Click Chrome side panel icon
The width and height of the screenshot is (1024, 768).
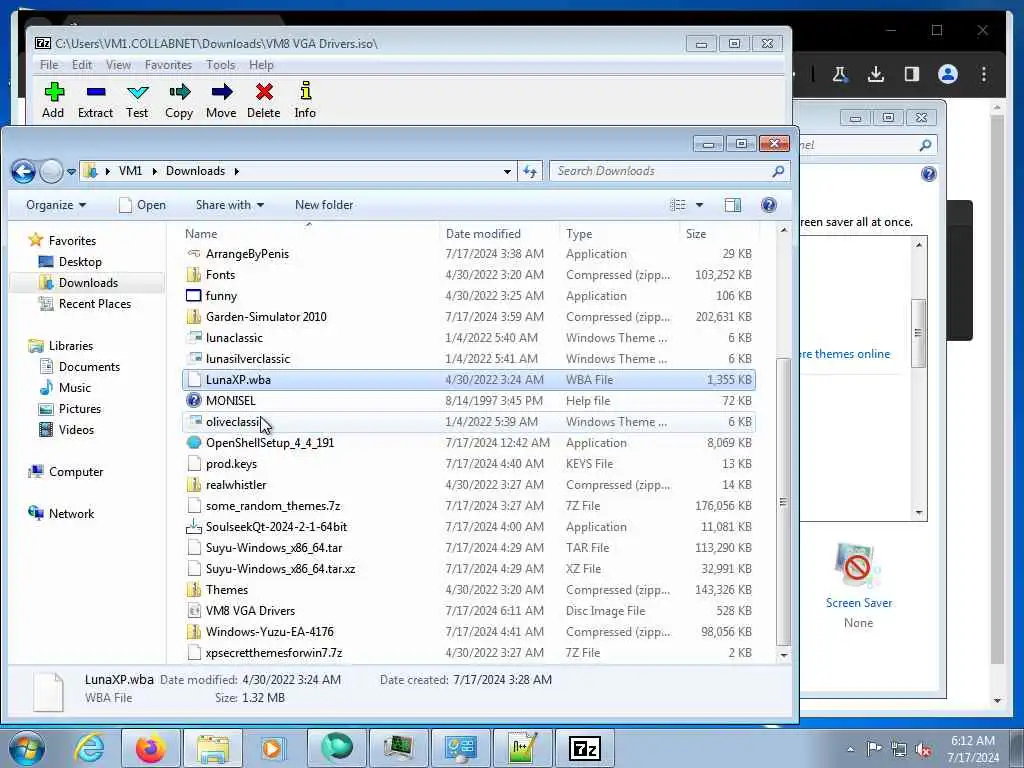pyautogui.click(x=912, y=74)
